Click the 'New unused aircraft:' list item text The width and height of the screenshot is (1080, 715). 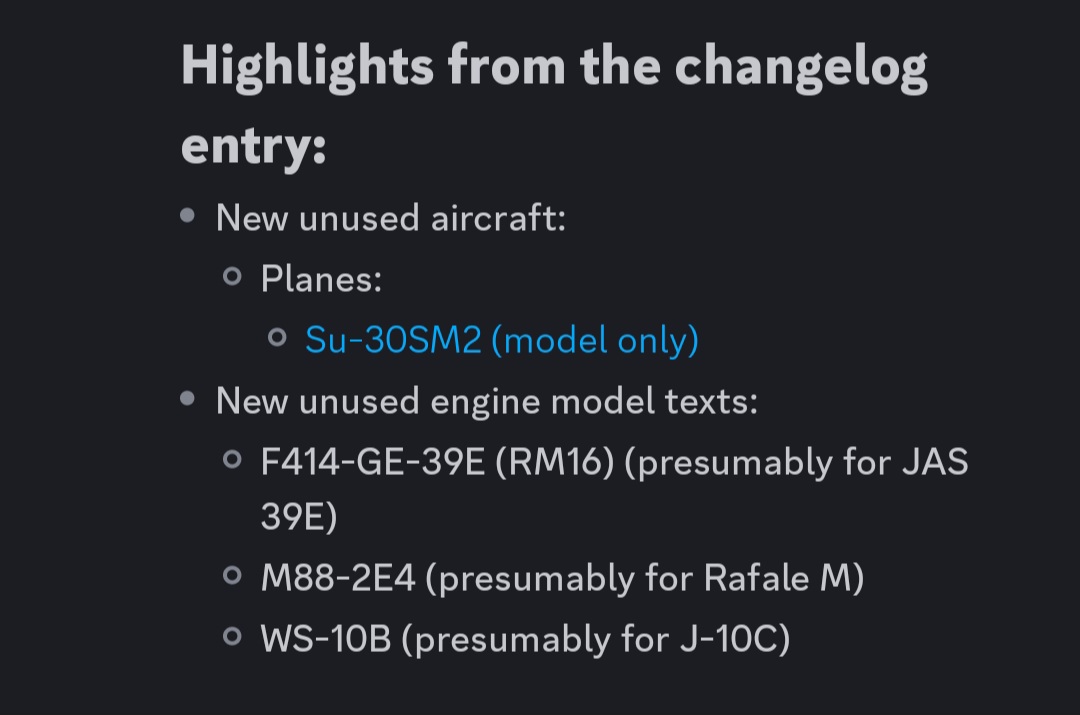click(x=391, y=217)
